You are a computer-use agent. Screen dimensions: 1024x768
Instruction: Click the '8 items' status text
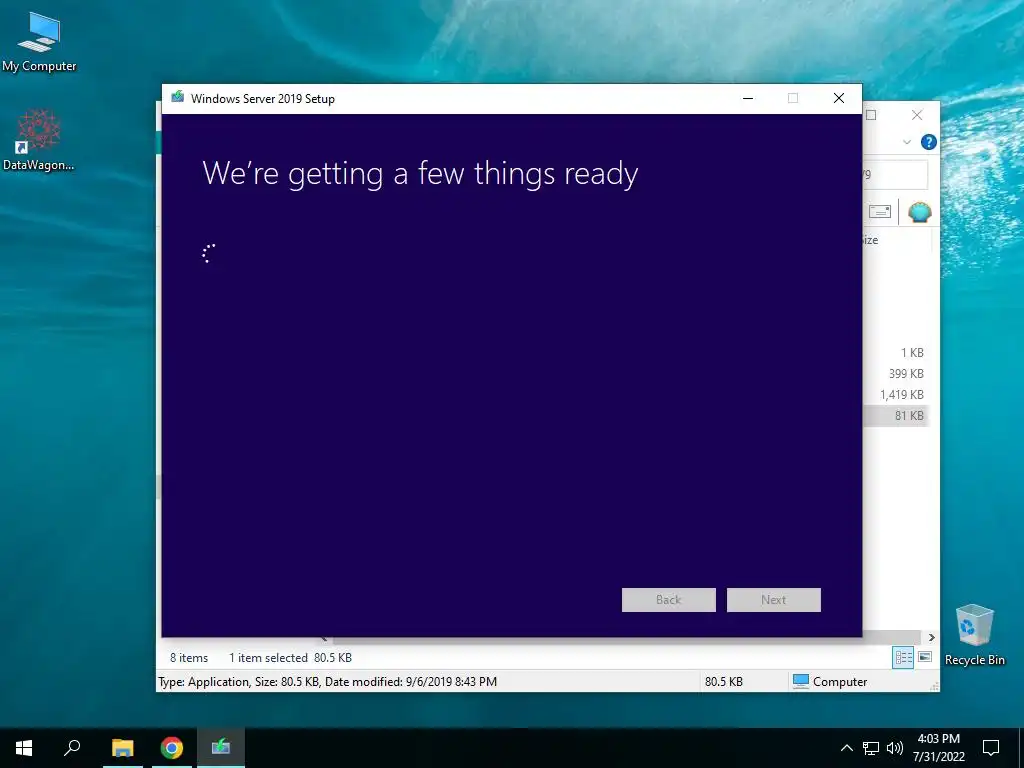point(189,658)
